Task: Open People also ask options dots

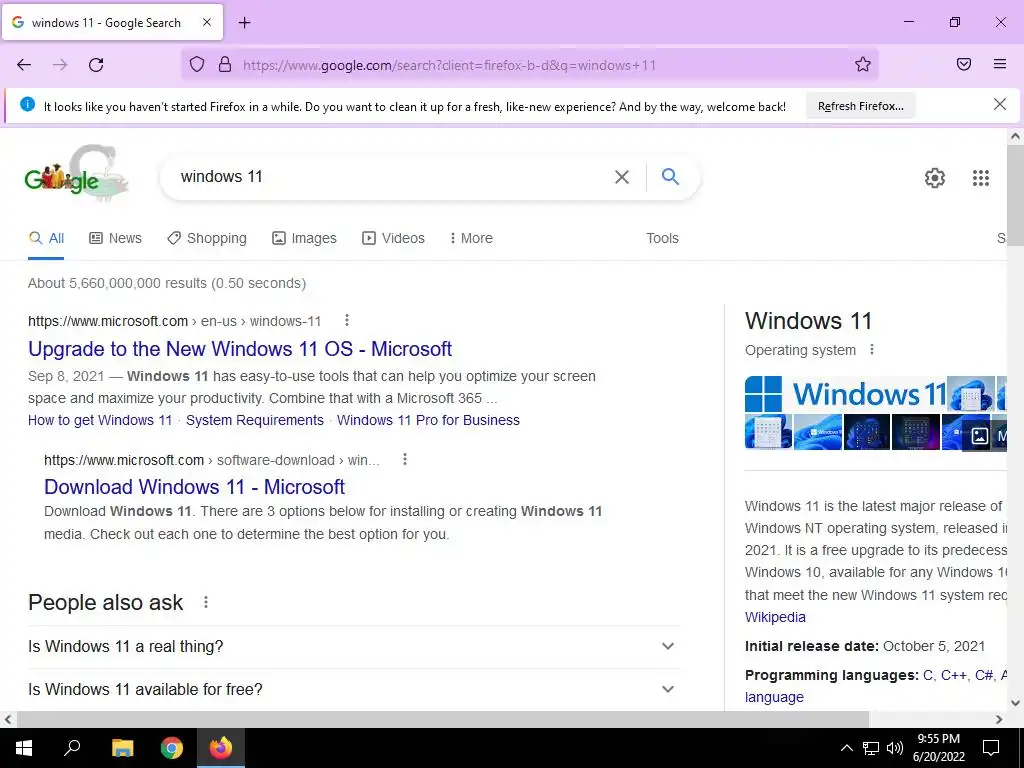Action: coord(206,602)
